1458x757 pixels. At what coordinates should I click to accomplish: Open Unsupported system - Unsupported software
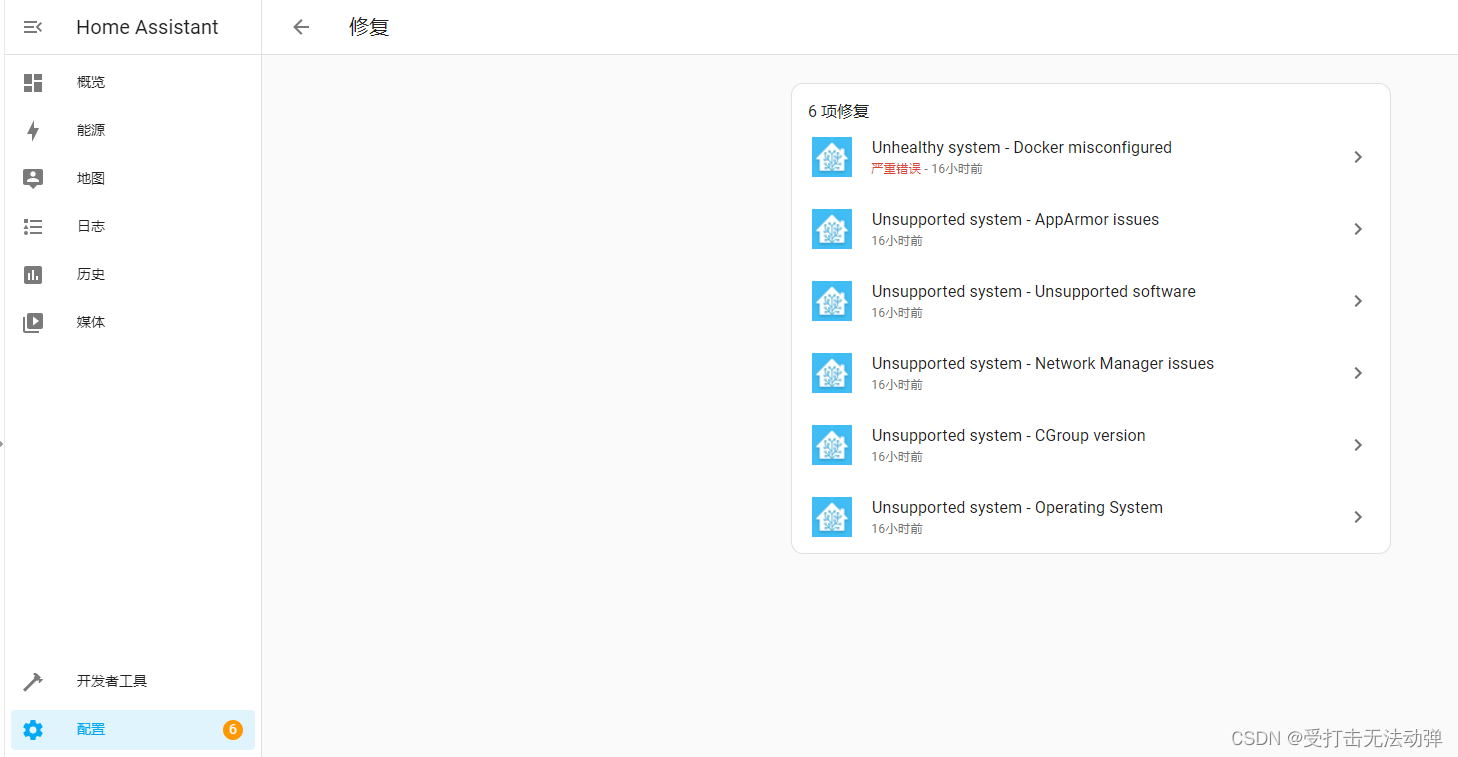[1091, 301]
